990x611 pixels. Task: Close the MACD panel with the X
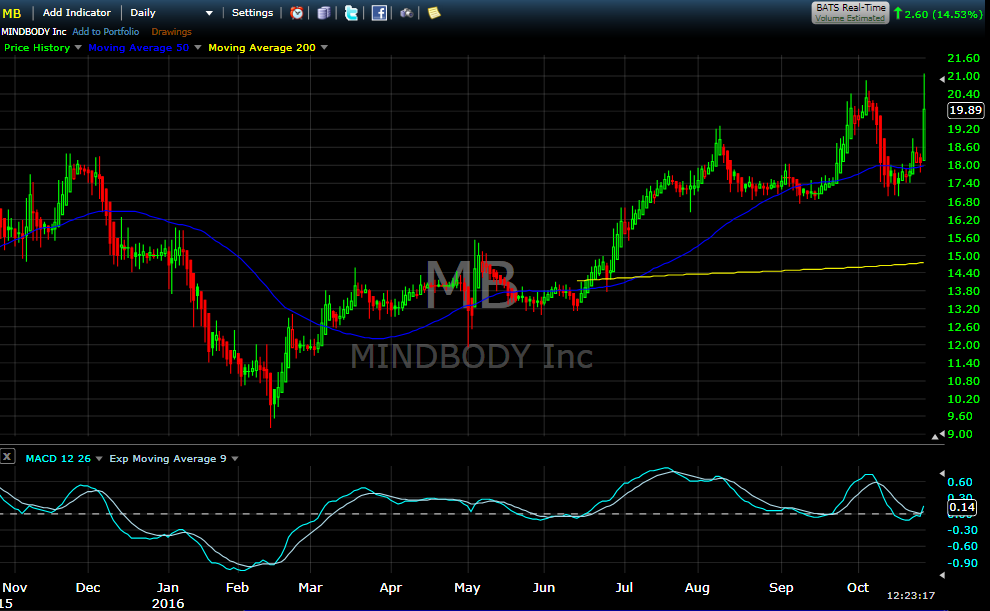(8, 456)
